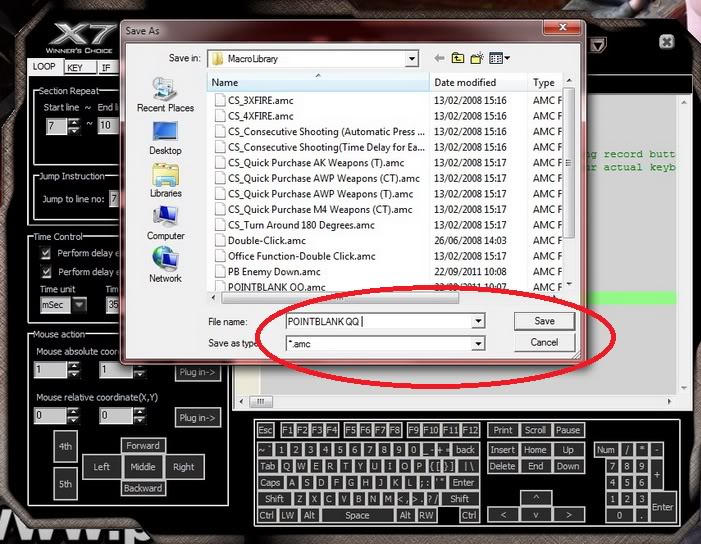The height and width of the screenshot is (544, 701).
Task: Click the Space key on virtual keyboard
Action: [x=357, y=515]
